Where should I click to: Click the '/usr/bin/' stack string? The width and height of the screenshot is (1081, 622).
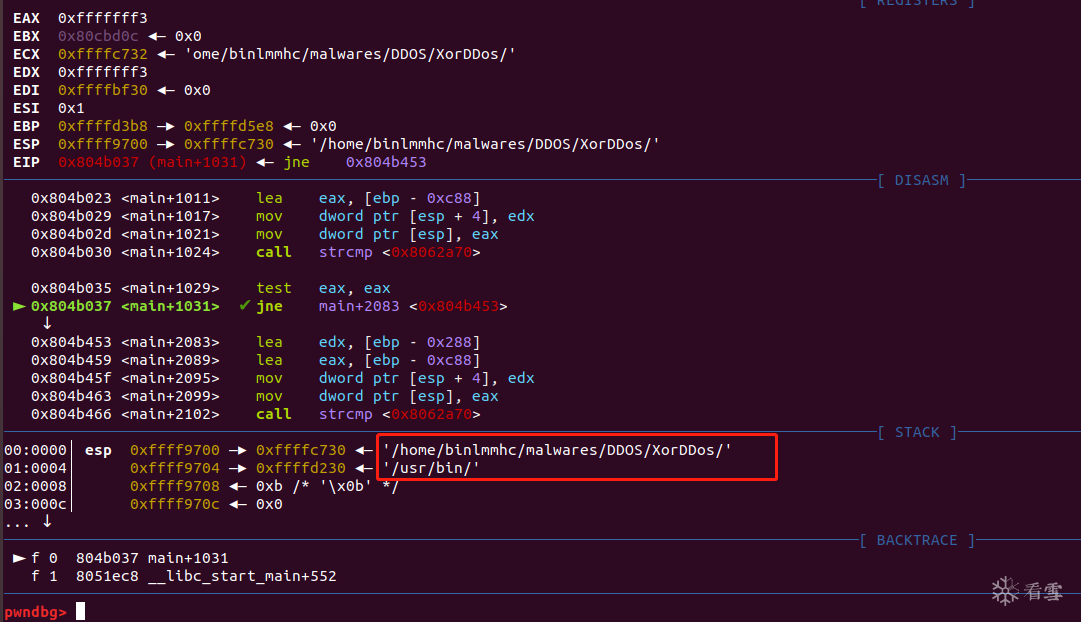coord(432,468)
